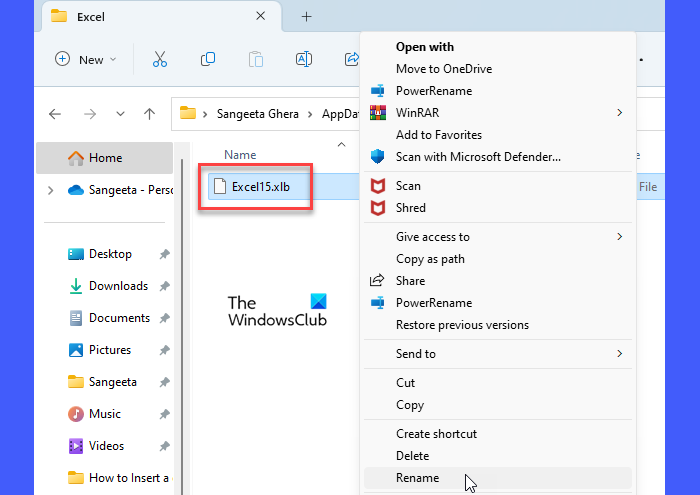Choose Rename in the context menu
This screenshot has height=495, width=700.
click(498, 478)
